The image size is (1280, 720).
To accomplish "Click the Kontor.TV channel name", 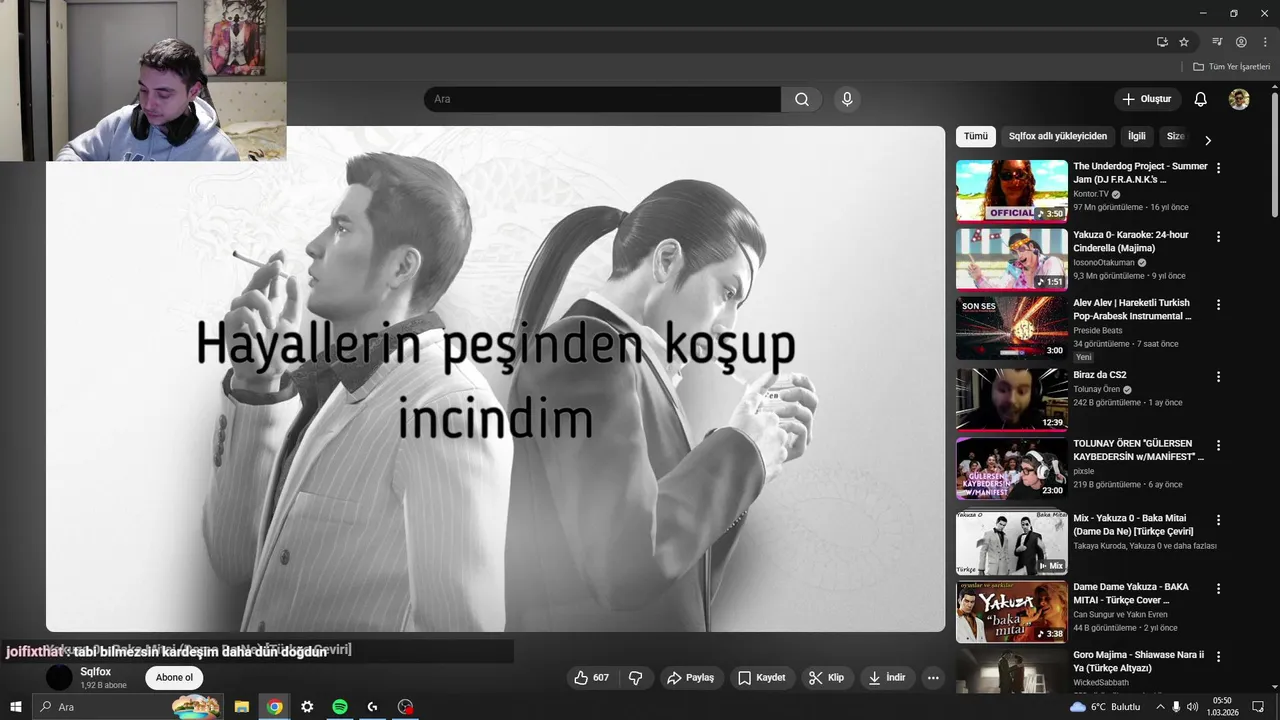I will (1091, 194).
